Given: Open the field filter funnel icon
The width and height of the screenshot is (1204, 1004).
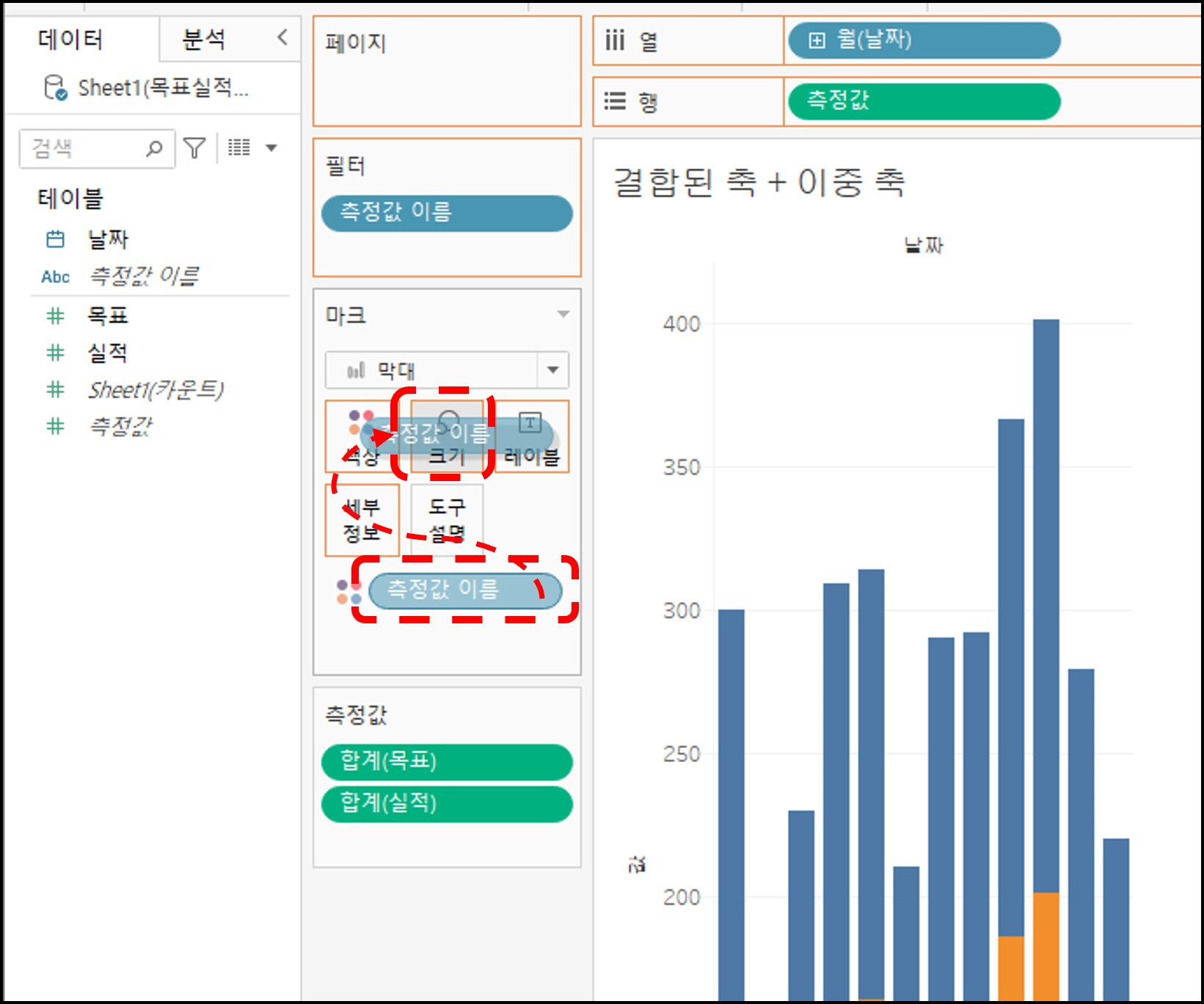Looking at the screenshot, I should tap(194, 148).
